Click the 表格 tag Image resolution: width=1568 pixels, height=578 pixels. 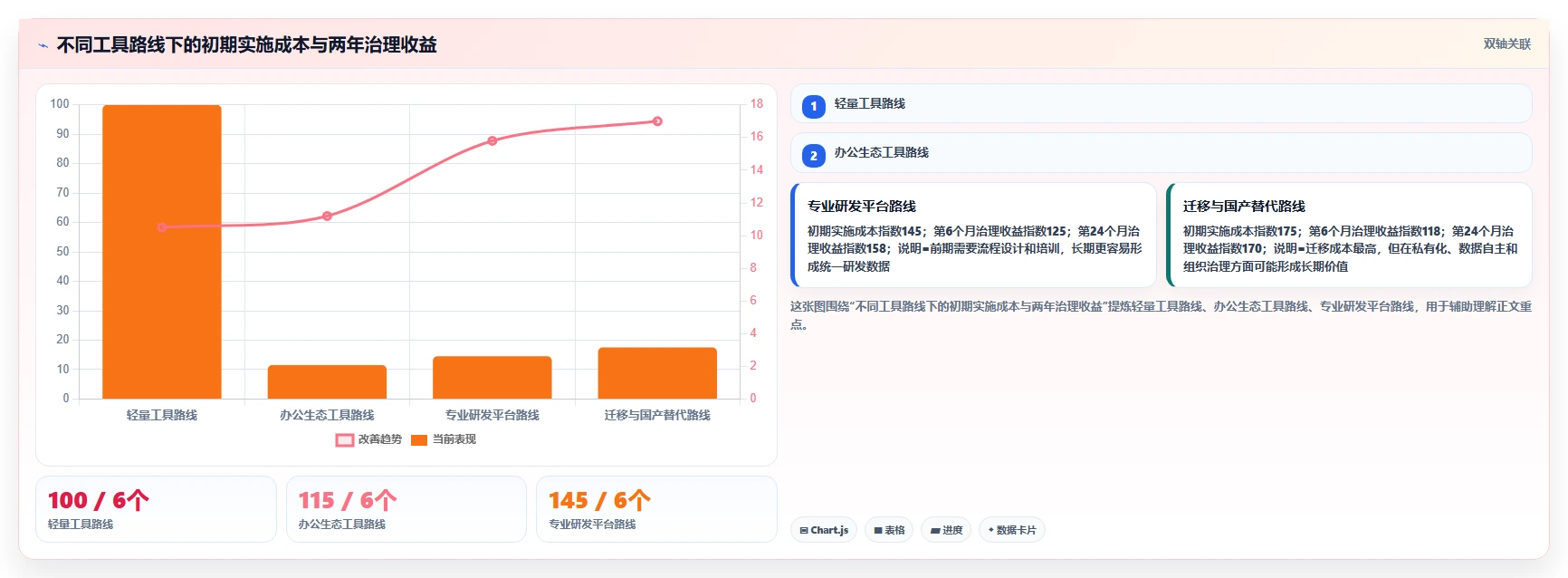889,530
